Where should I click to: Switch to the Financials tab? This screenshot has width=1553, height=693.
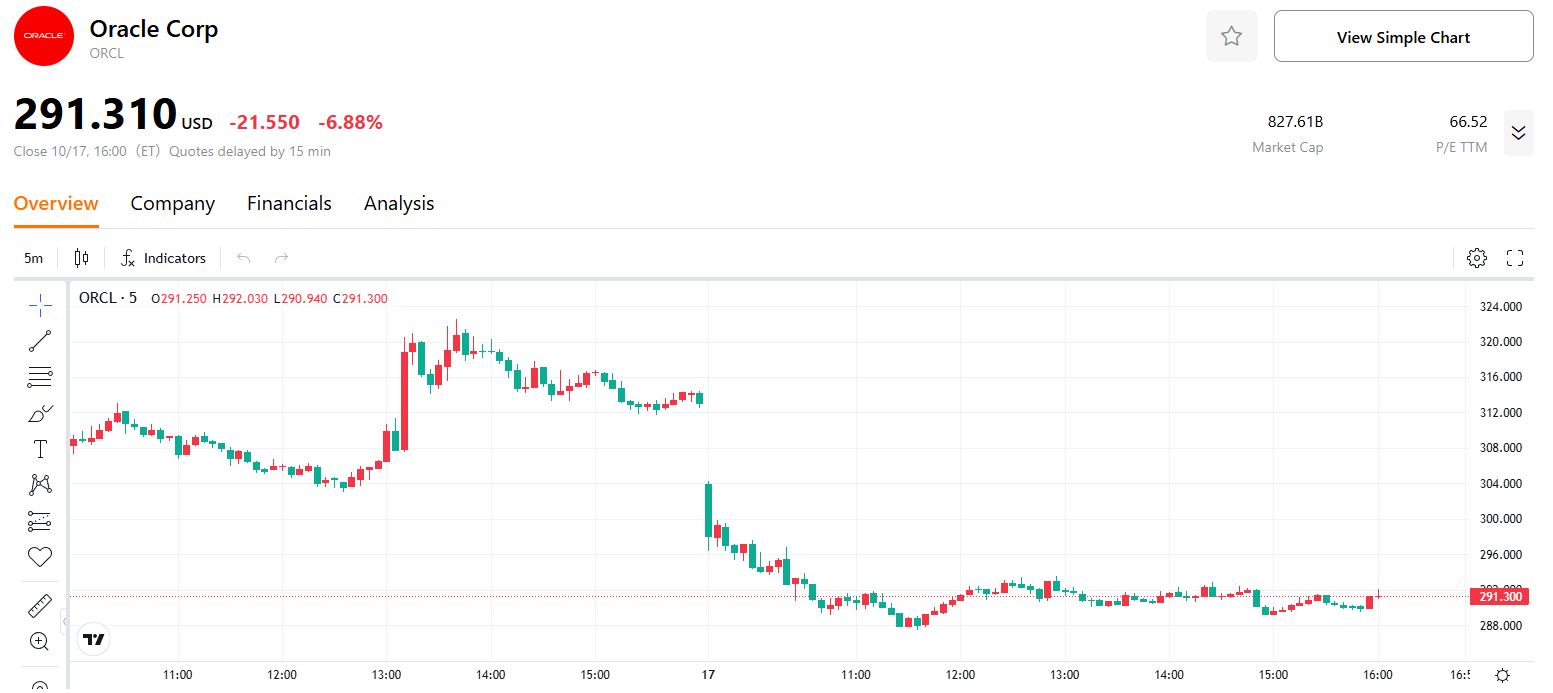point(289,203)
